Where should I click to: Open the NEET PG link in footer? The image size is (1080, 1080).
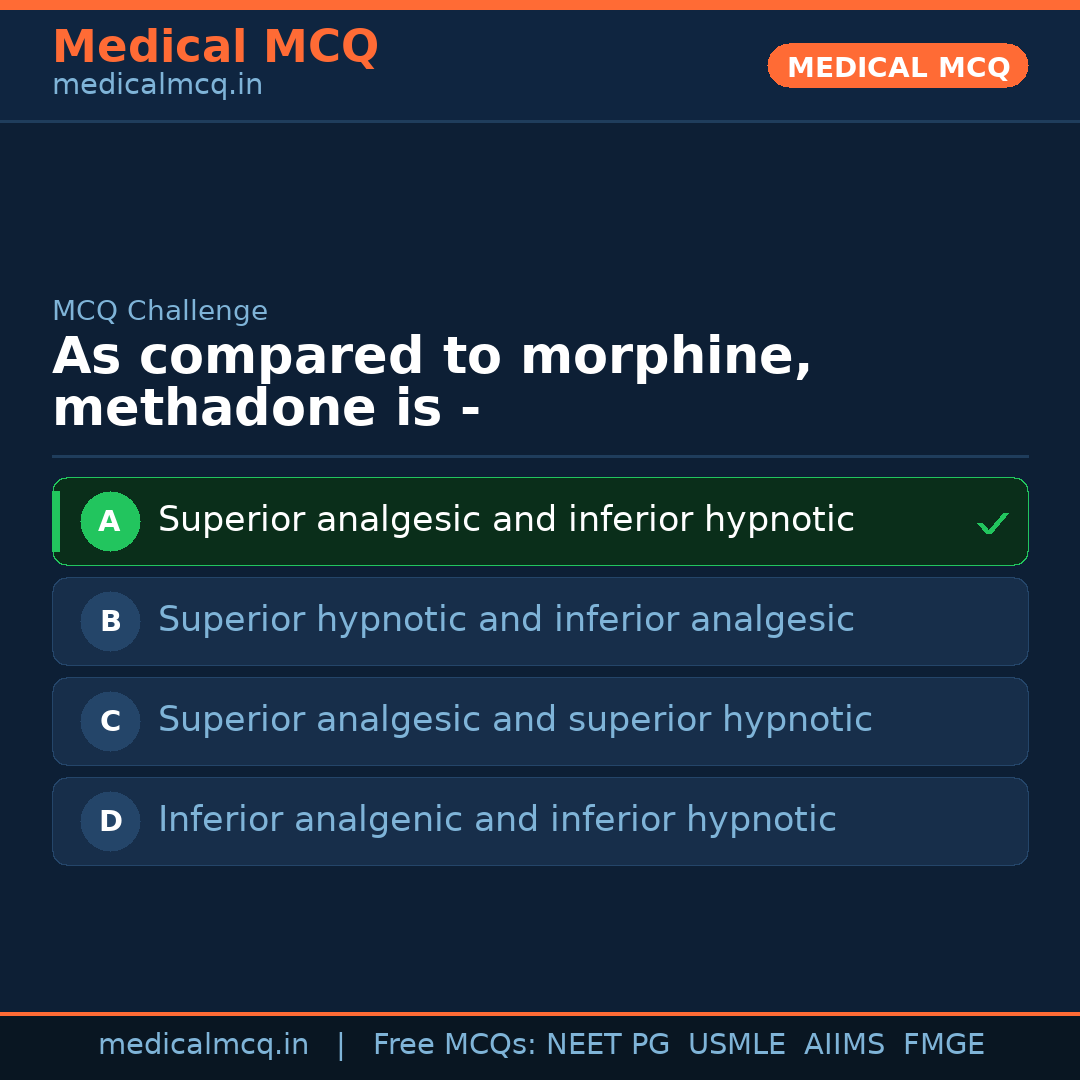(x=607, y=1043)
